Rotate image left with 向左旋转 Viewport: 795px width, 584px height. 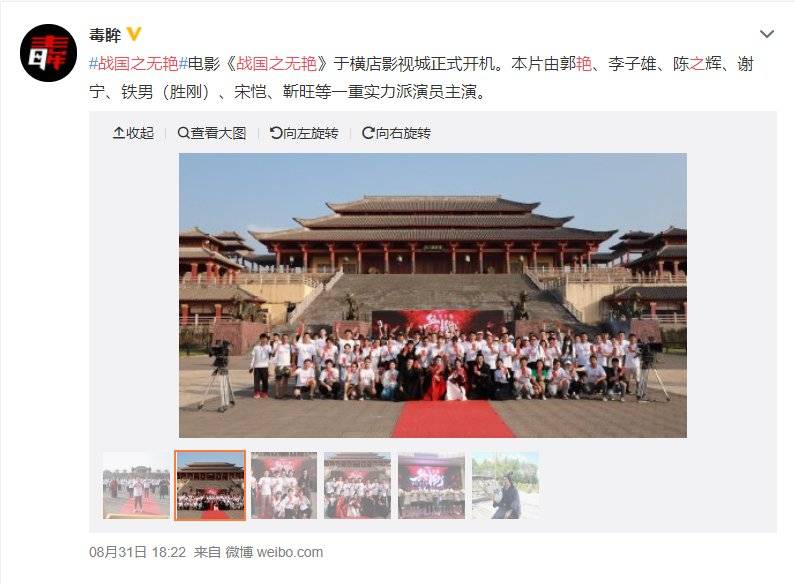pyautogui.click(x=304, y=133)
